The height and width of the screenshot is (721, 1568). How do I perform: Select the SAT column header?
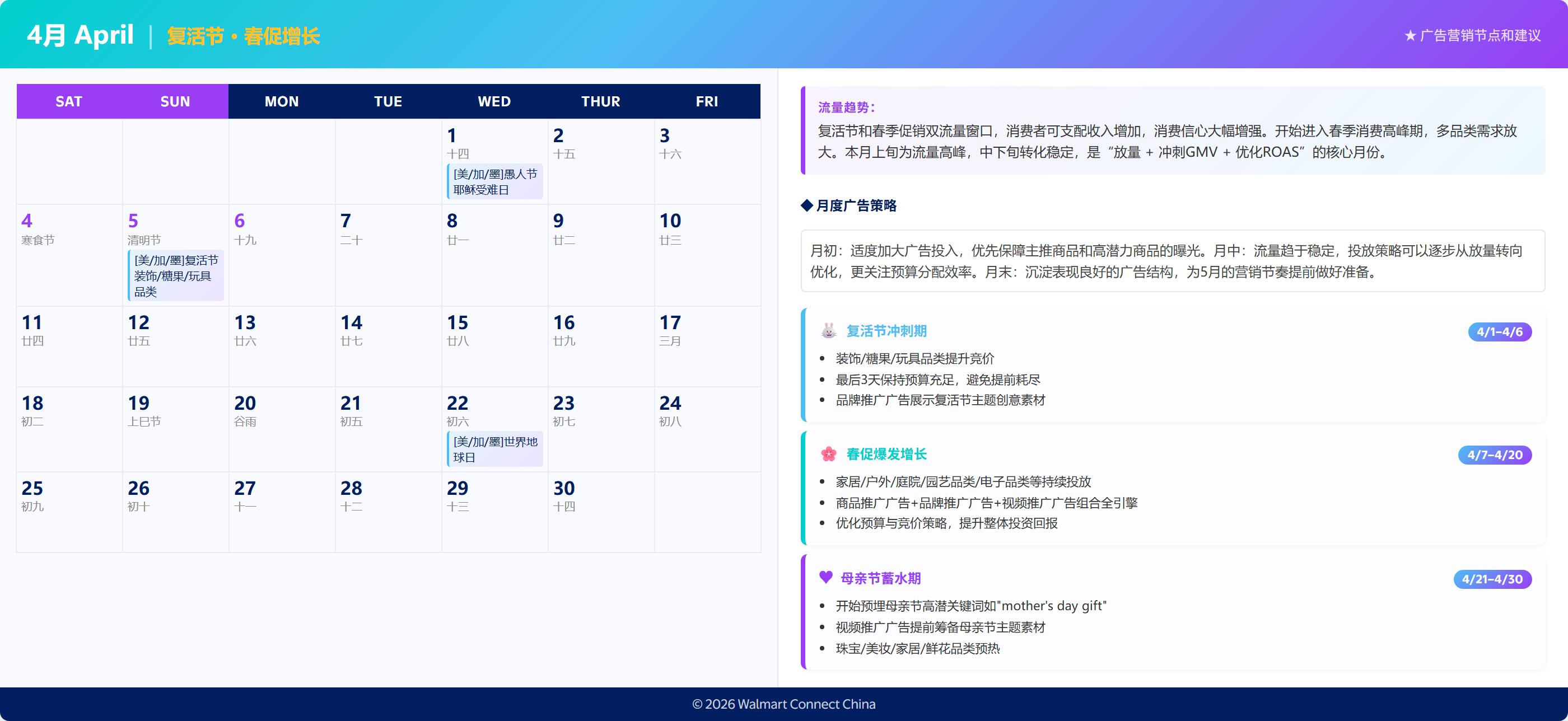tap(68, 101)
